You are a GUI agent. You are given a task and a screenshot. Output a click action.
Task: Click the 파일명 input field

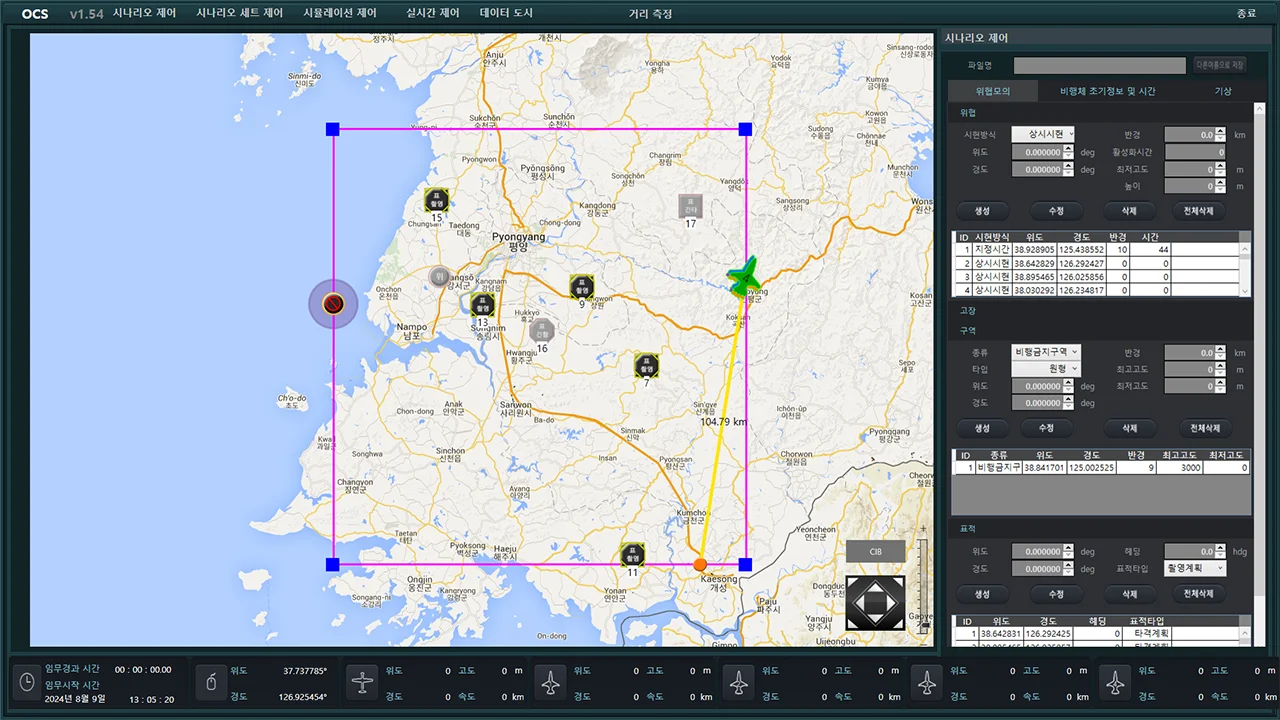pos(1100,65)
